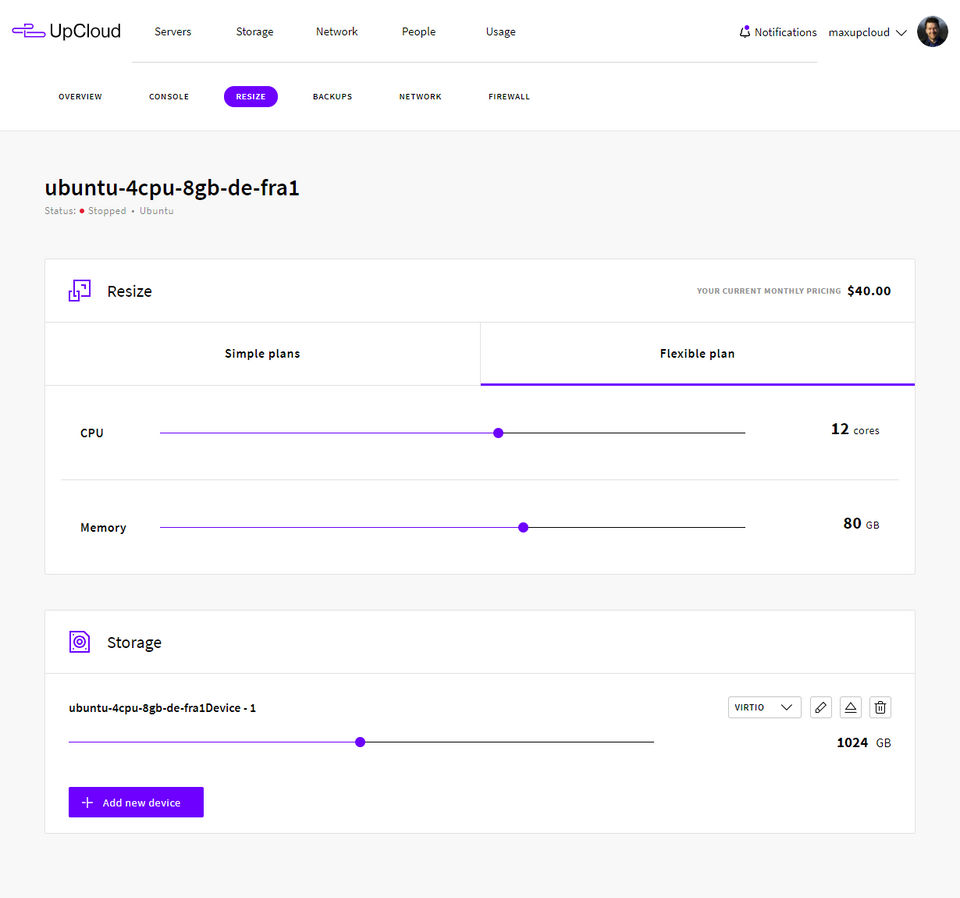Click the Memory slider handle

(523, 527)
